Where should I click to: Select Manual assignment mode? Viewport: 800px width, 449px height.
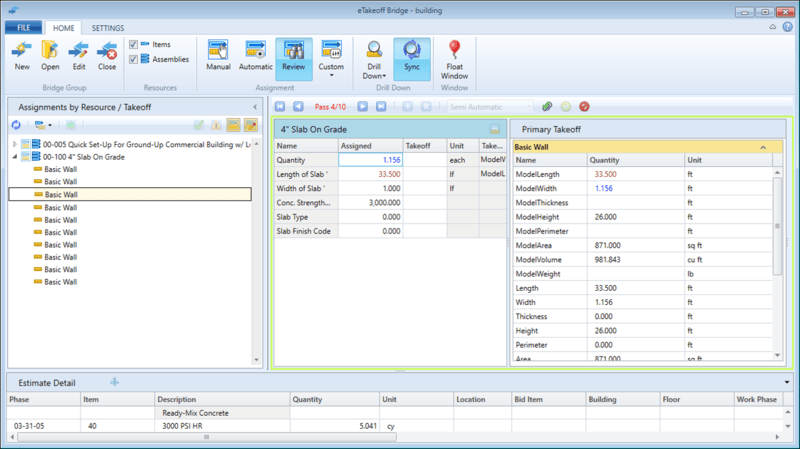(218, 56)
